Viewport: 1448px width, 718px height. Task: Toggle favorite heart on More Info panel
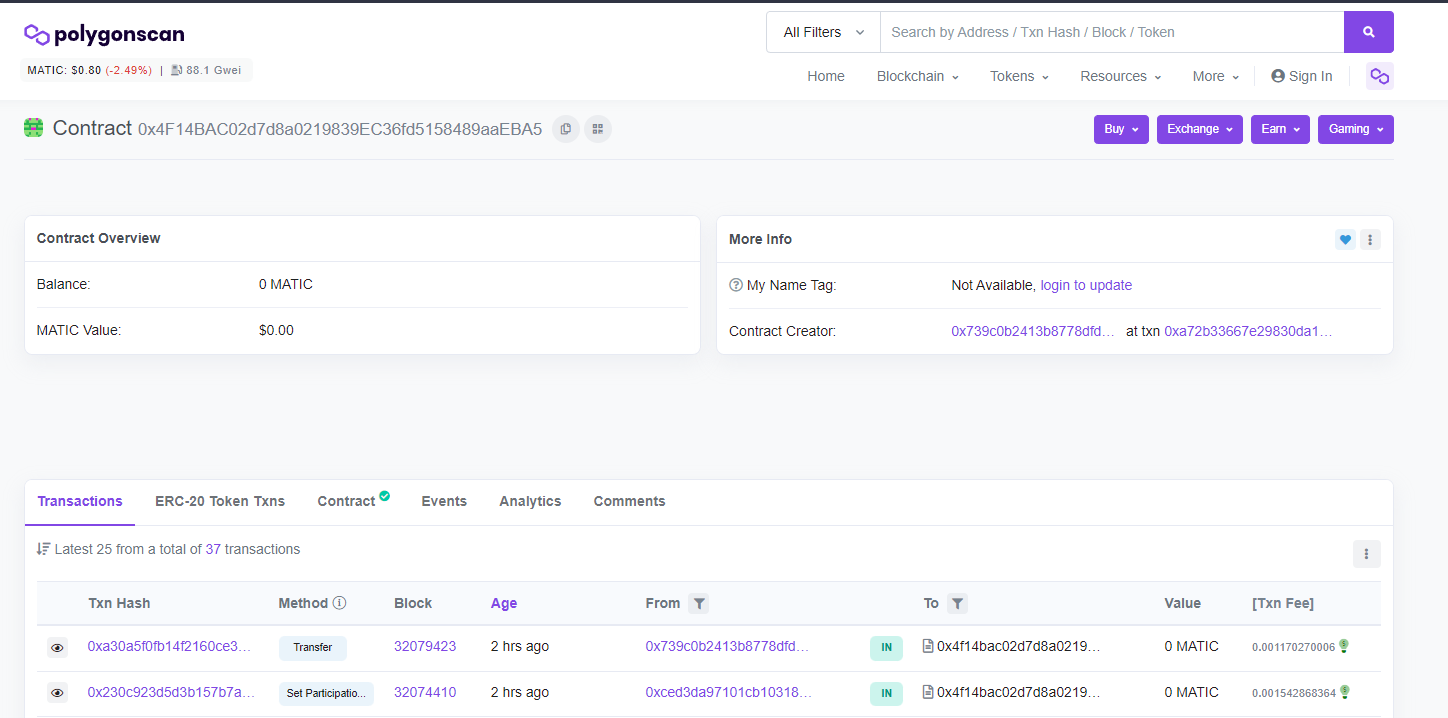(1344, 239)
